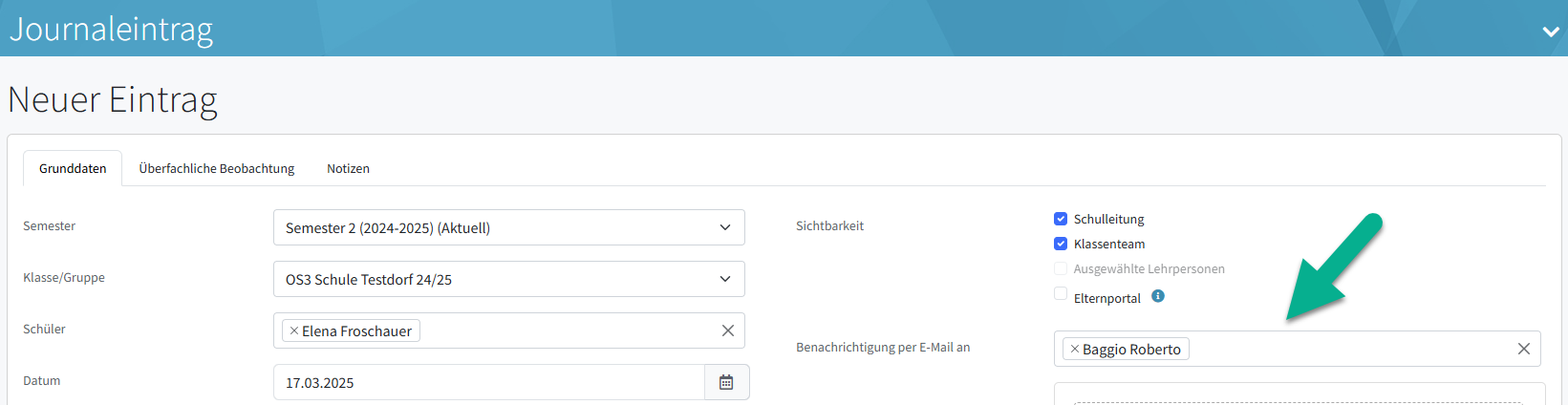This screenshot has height=405, width=1568.
Task: Uncheck the Klassenteam checkbox
Action: 1061,244
